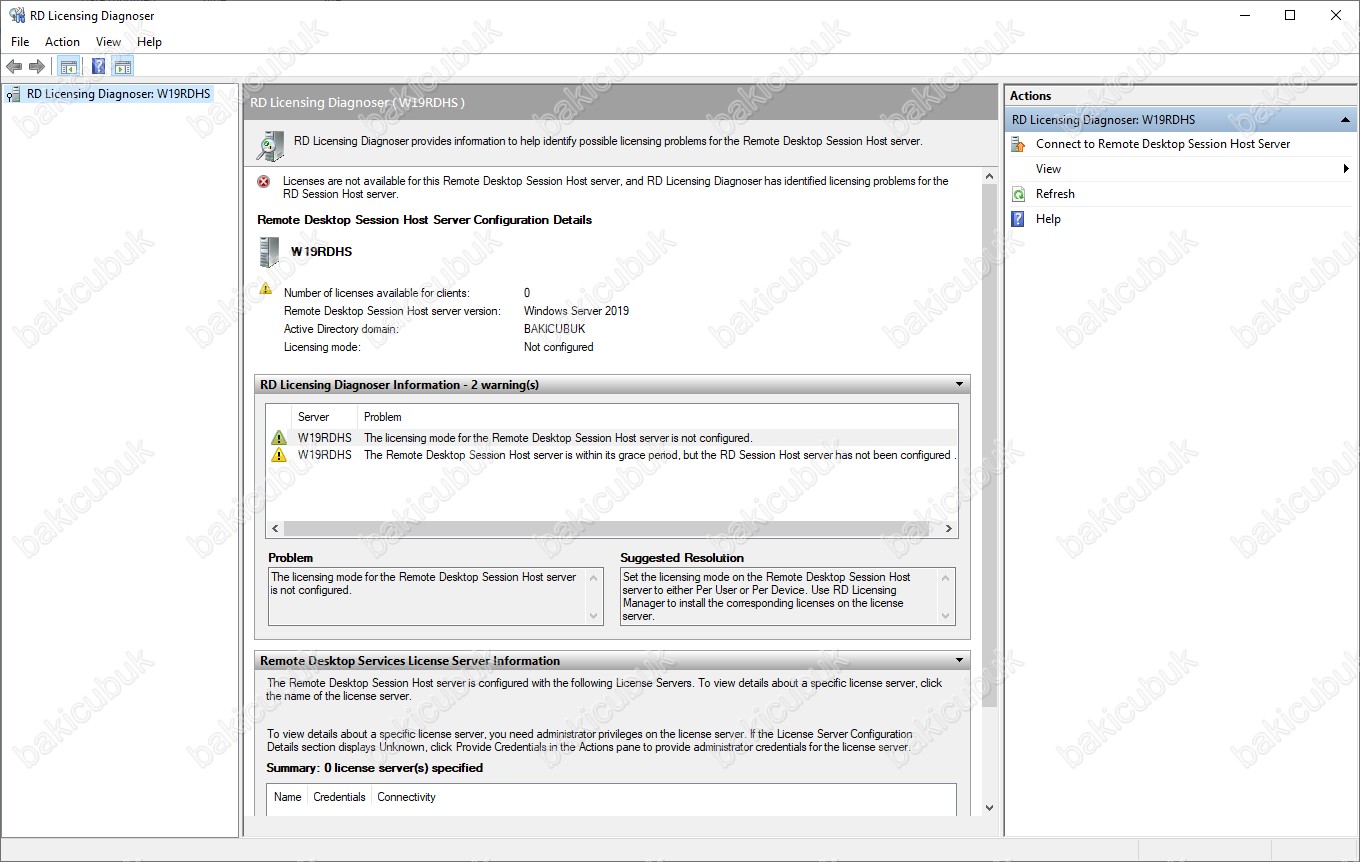
Task: Open the File menu
Action: (x=20, y=42)
